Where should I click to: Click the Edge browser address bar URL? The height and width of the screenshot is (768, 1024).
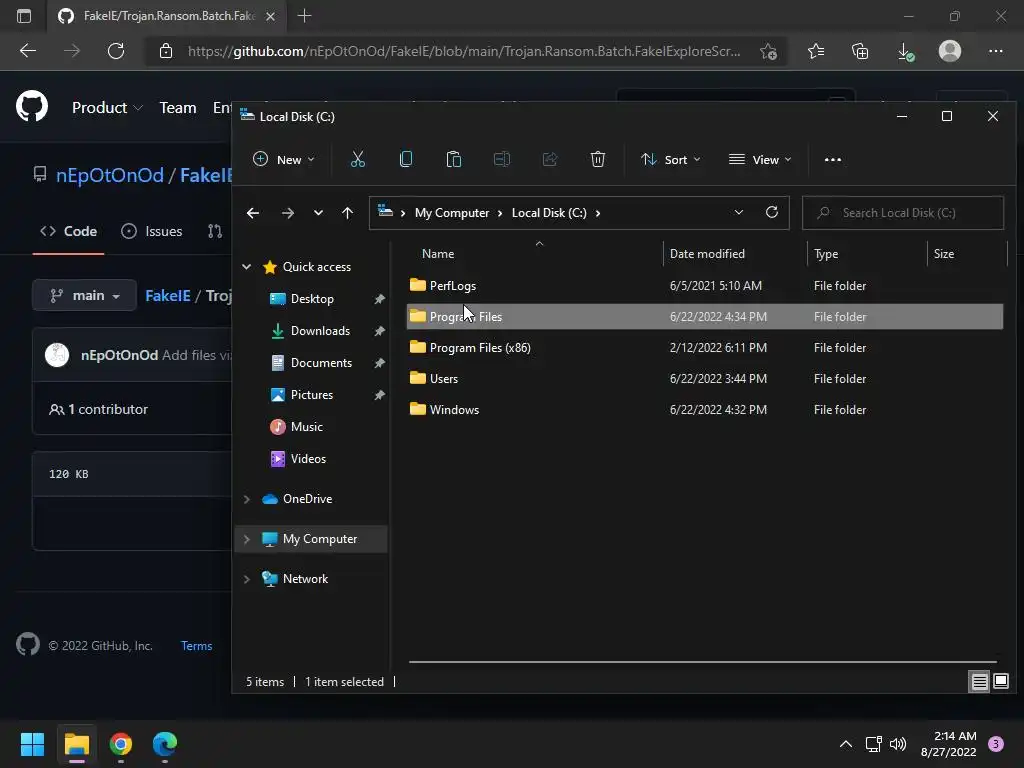tap(464, 51)
